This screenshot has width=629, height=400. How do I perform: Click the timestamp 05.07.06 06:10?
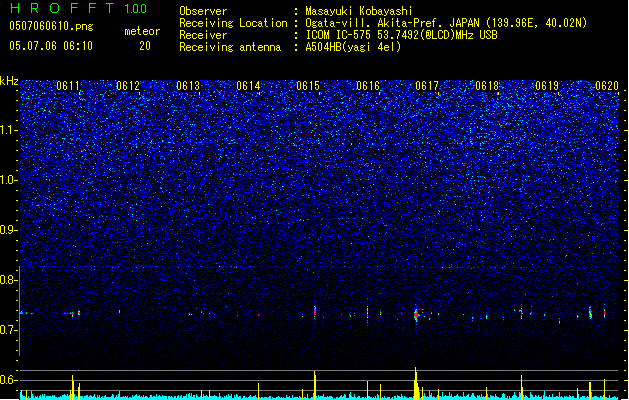point(51,46)
